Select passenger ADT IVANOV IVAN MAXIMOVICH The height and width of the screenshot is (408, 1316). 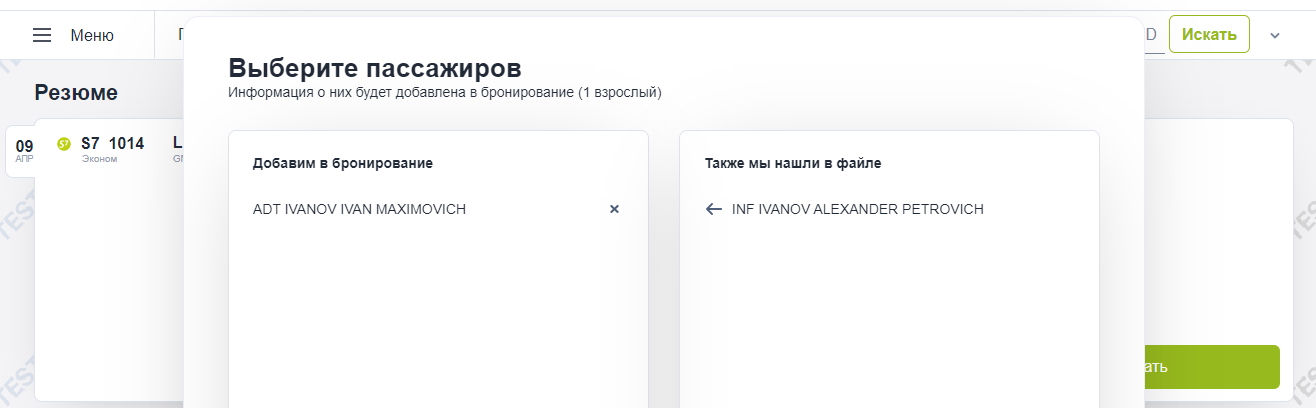tap(359, 209)
